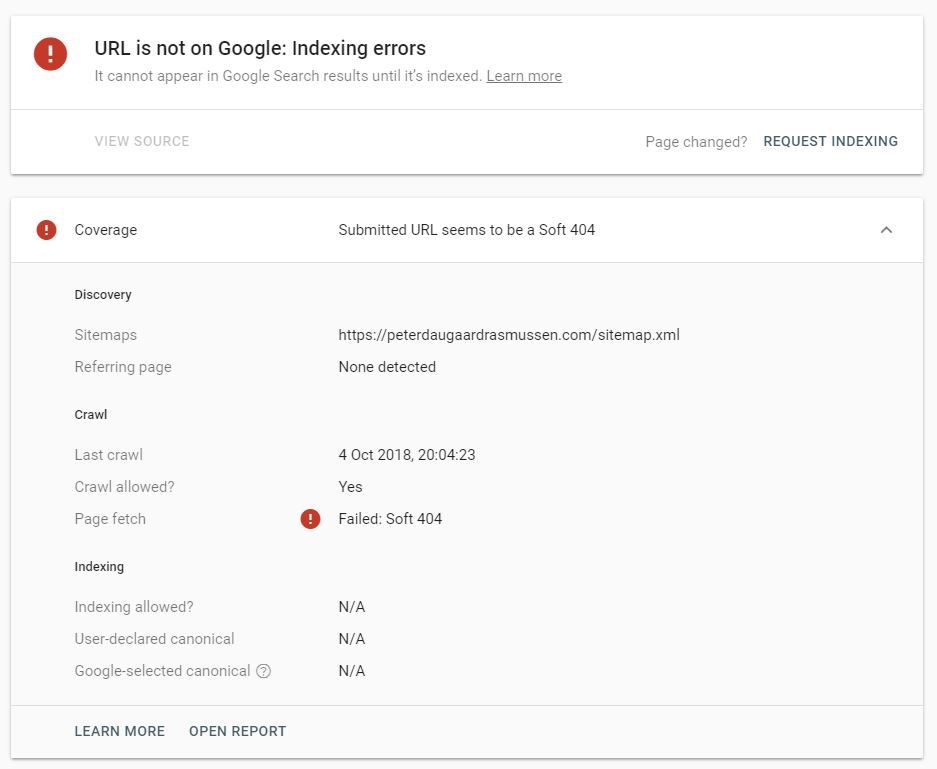Open the report via OPEN REPORT
Screen dimensions: 937x769
(x=237, y=731)
